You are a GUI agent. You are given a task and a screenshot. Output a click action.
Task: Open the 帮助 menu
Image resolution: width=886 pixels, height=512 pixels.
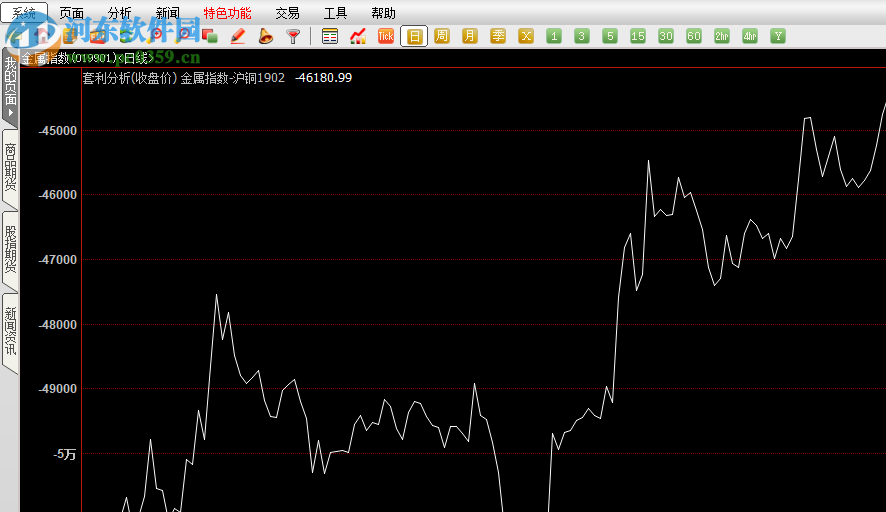[383, 13]
